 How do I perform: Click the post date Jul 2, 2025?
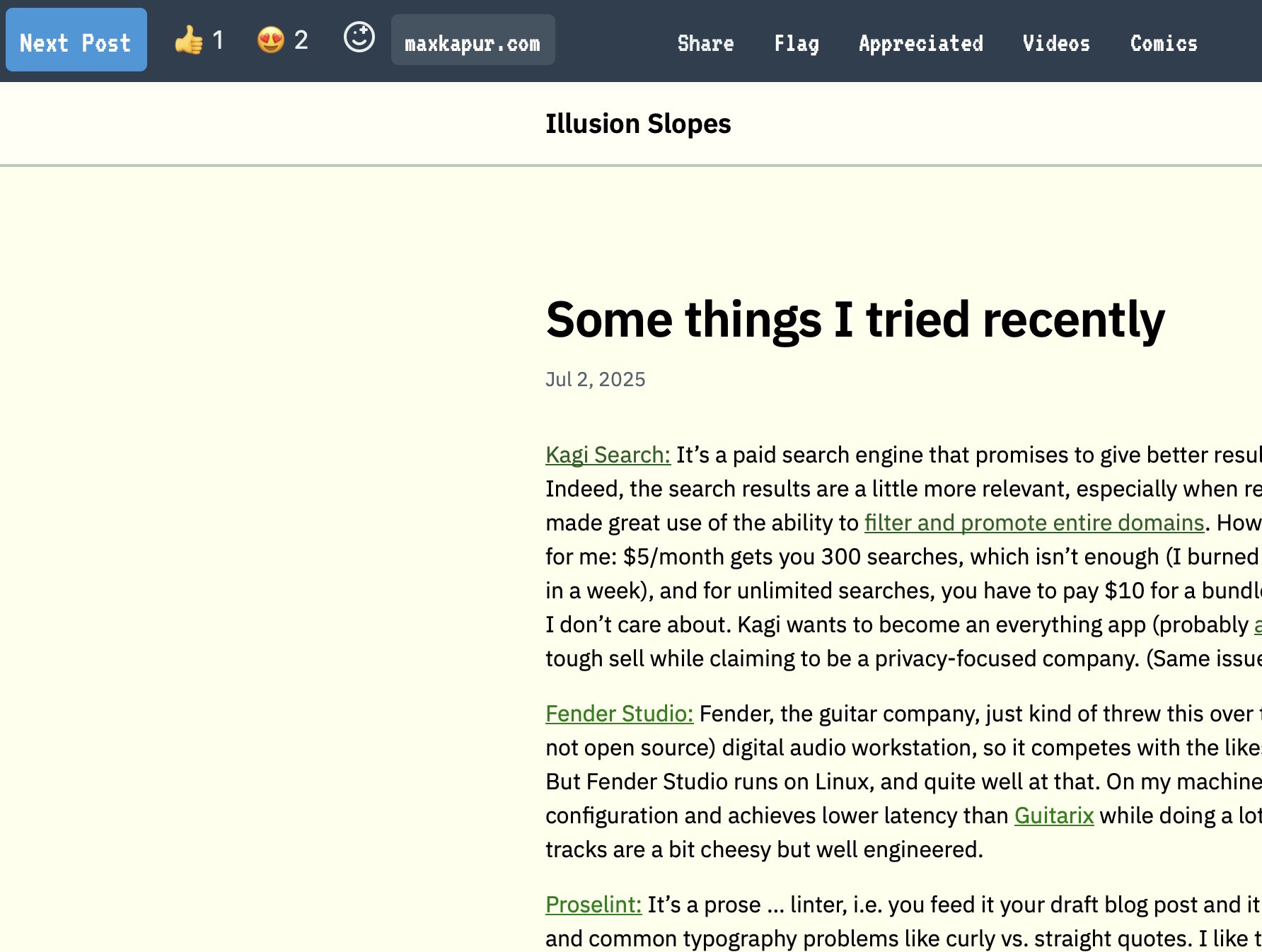pyautogui.click(x=596, y=380)
